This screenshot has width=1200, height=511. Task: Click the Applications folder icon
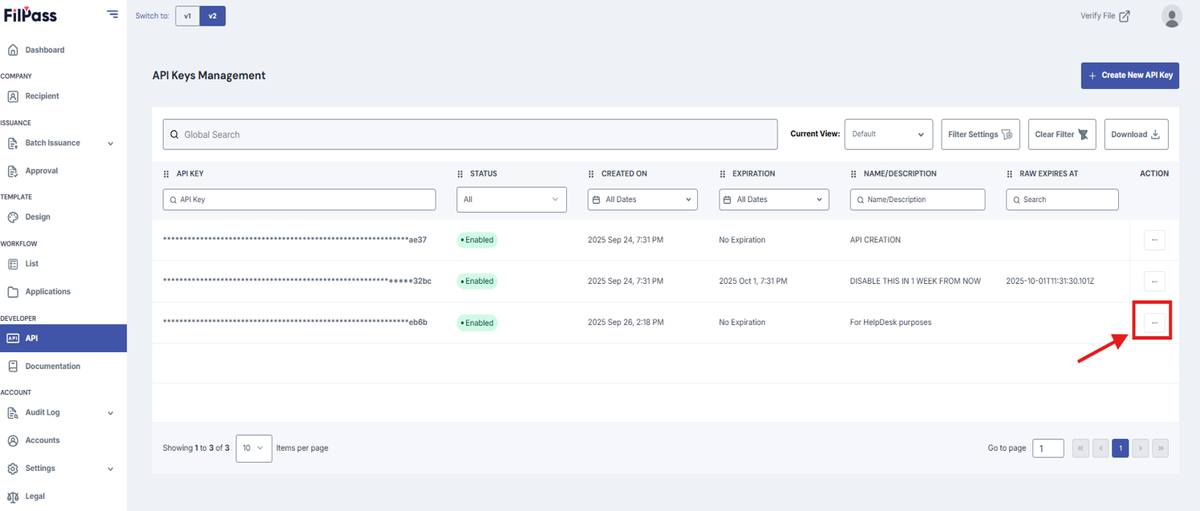[13, 292]
